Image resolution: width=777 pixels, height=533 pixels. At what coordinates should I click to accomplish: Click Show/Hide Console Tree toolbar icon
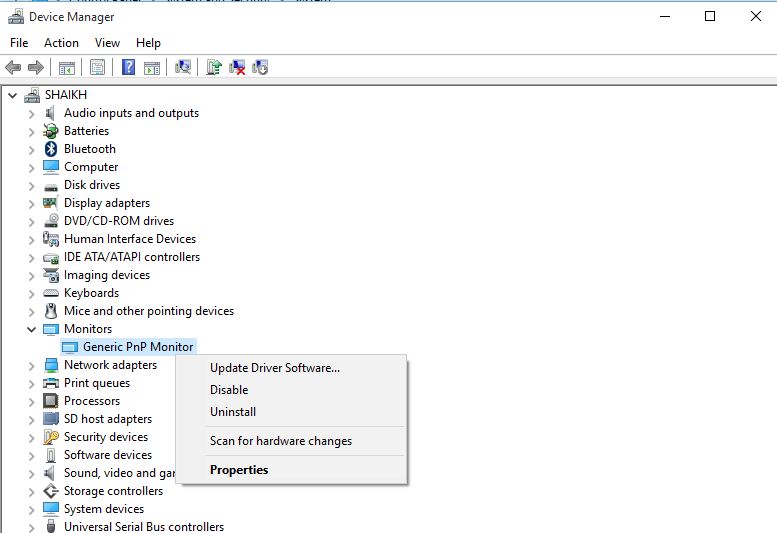(66, 68)
